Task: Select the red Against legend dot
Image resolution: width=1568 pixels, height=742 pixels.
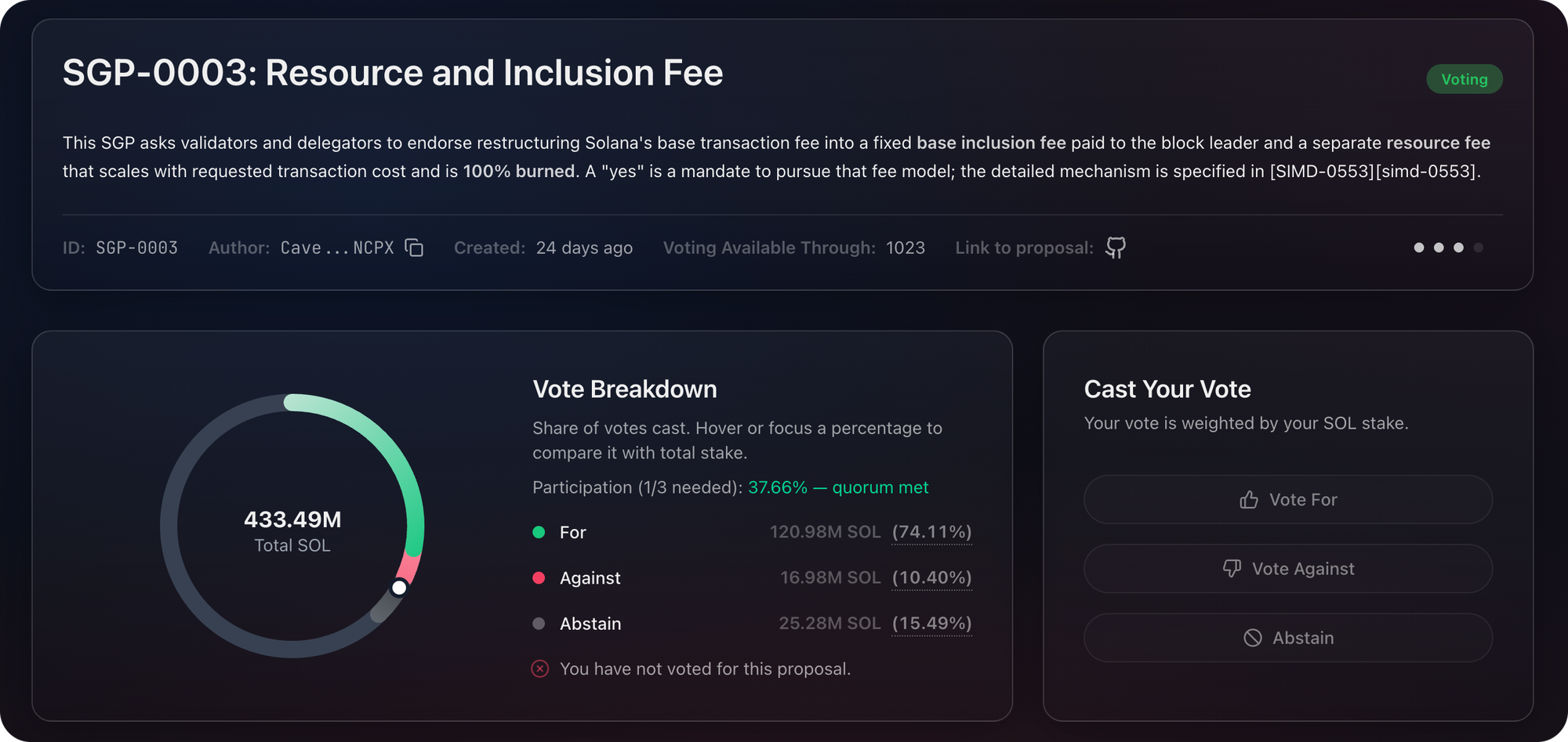Action: (539, 577)
